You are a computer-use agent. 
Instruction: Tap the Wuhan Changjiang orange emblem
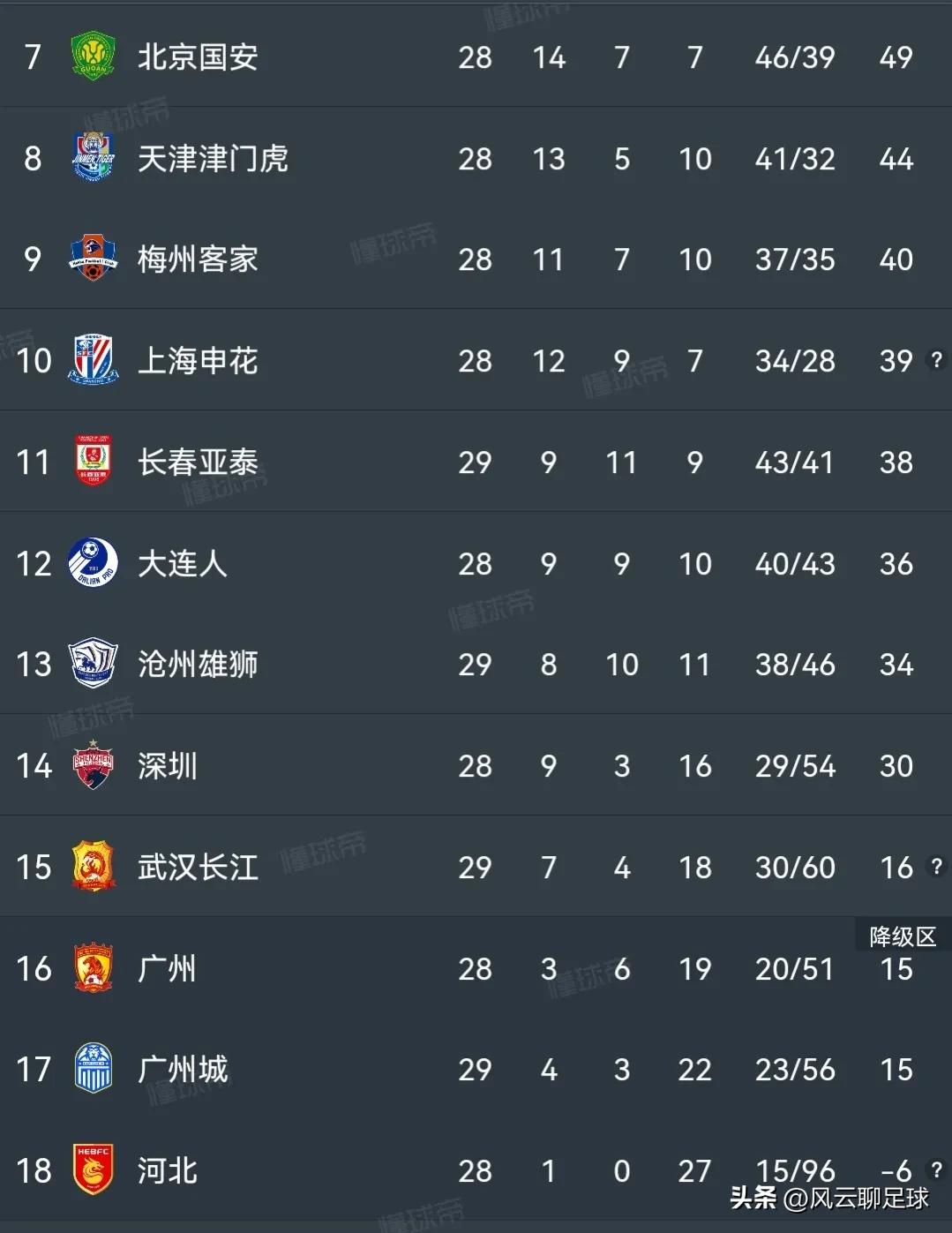tap(93, 867)
